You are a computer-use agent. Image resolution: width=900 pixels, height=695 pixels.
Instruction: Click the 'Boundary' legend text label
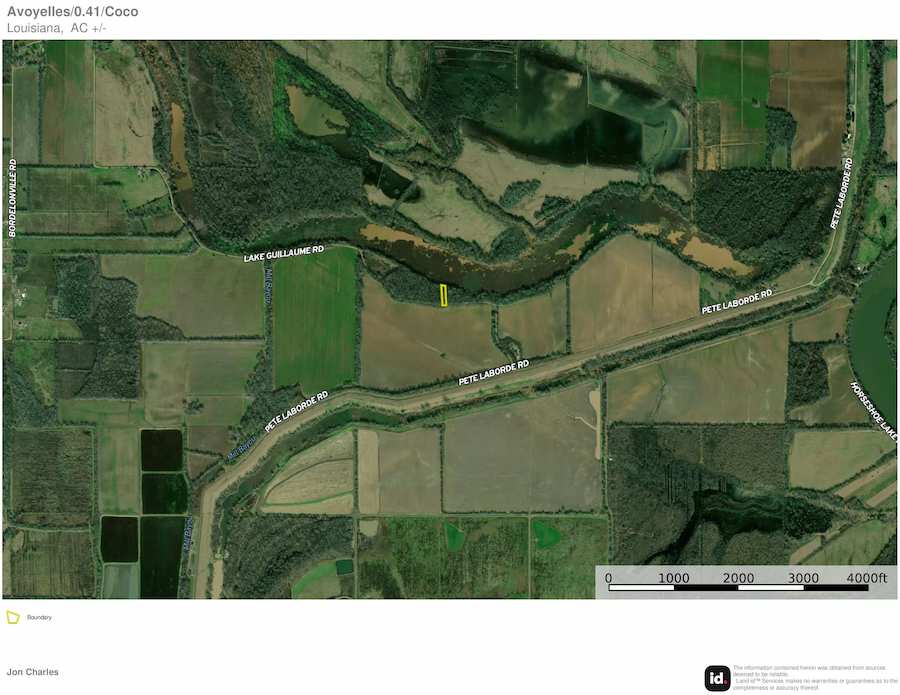point(39,617)
